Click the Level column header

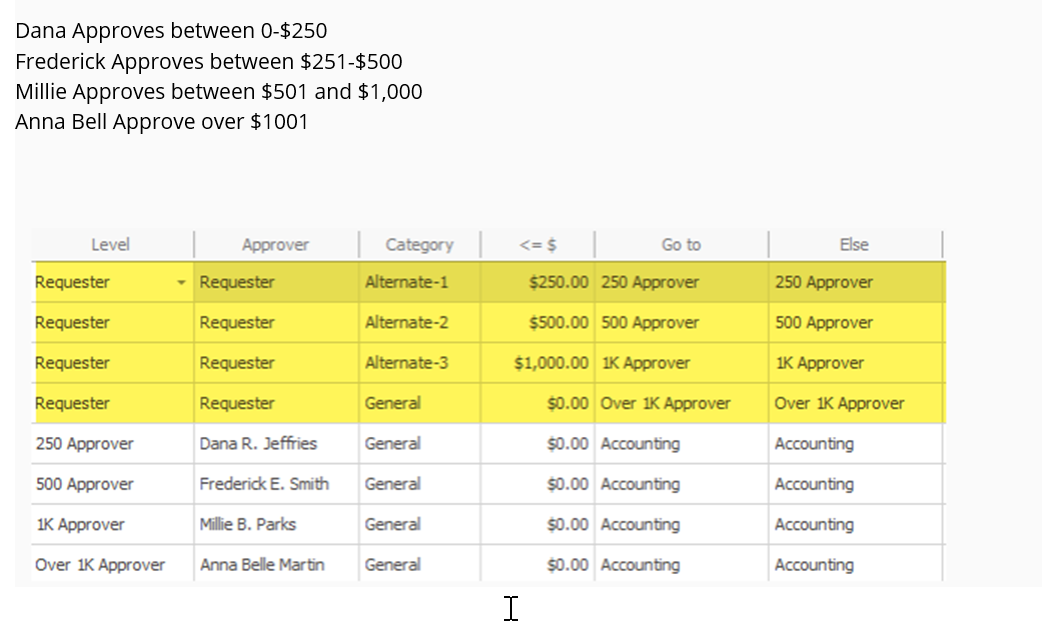[110, 245]
